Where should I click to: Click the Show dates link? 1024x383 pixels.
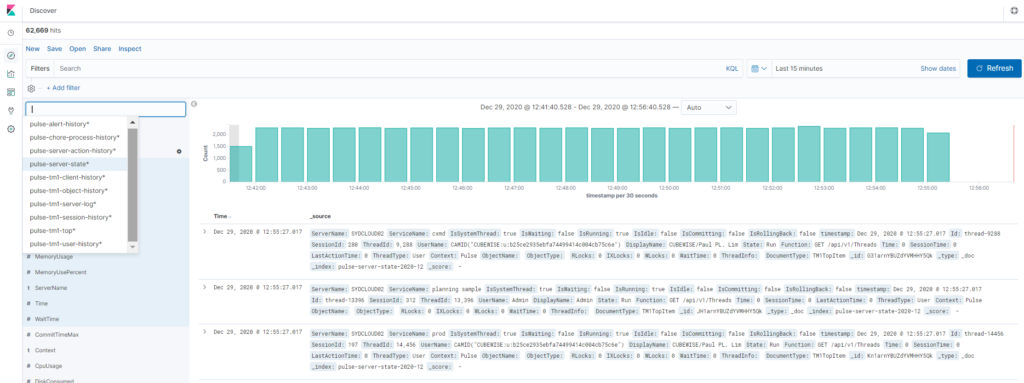coord(938,68)
